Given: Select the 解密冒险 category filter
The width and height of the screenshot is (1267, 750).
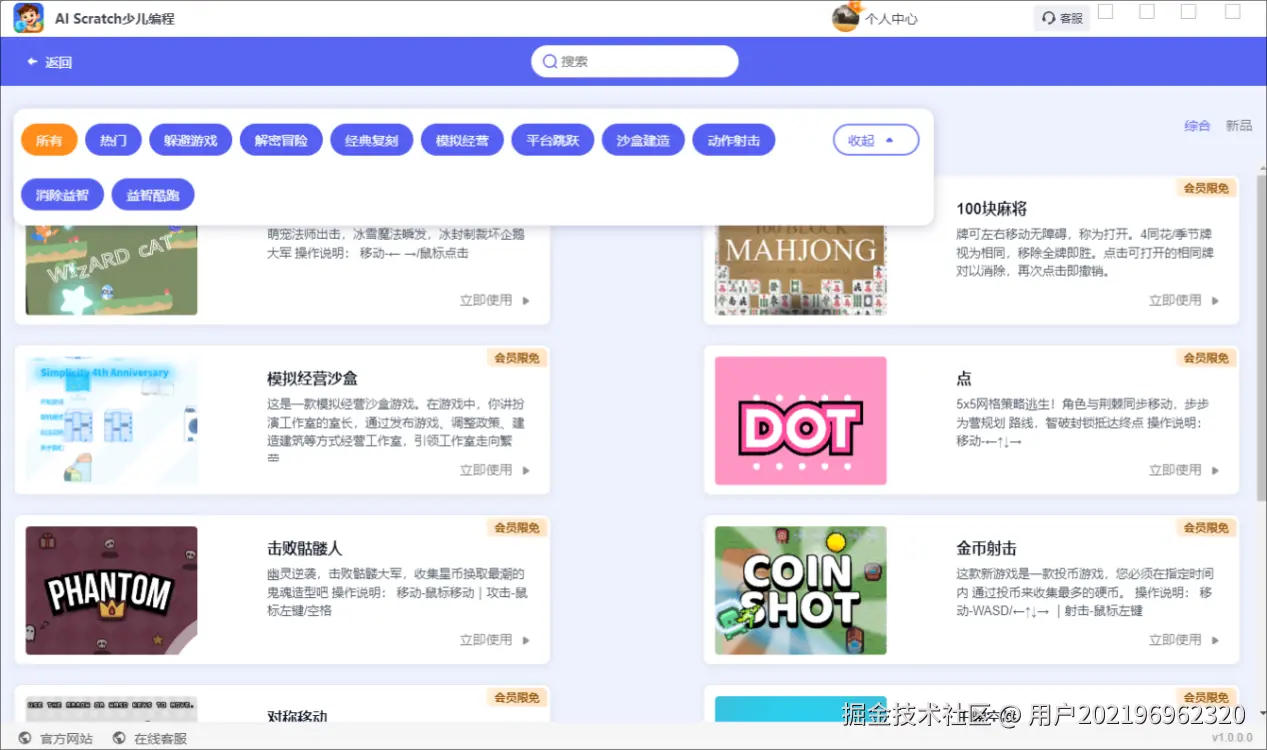Looking at the screenshot, I should (x=281, y=140).
